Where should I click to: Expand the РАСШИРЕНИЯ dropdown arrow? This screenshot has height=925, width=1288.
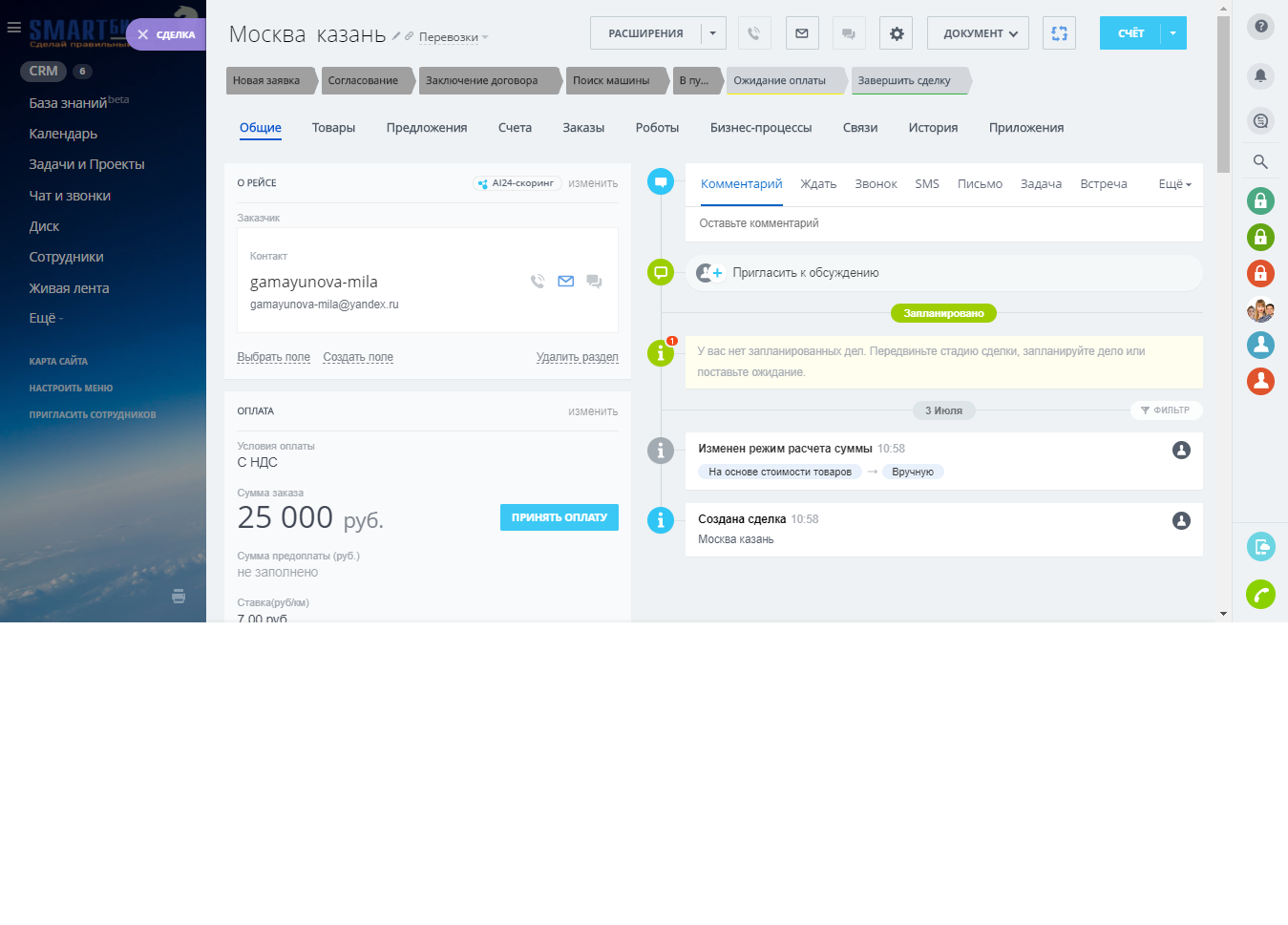pyautogui.click(x=713, y=33)
